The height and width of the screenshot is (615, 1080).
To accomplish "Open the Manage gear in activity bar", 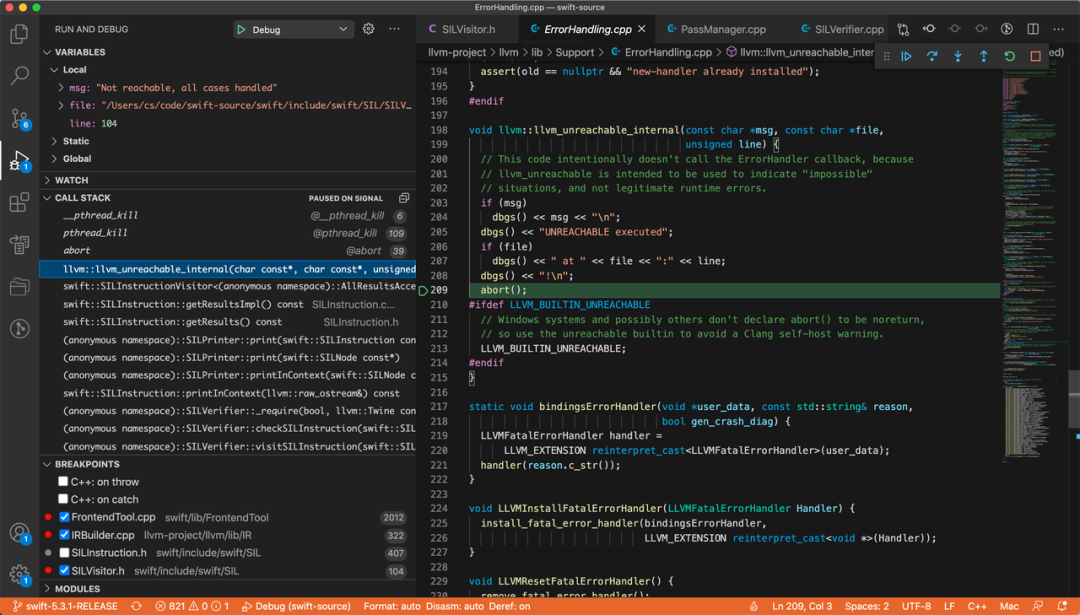I will pyautogui.click(x=19, y=574).
